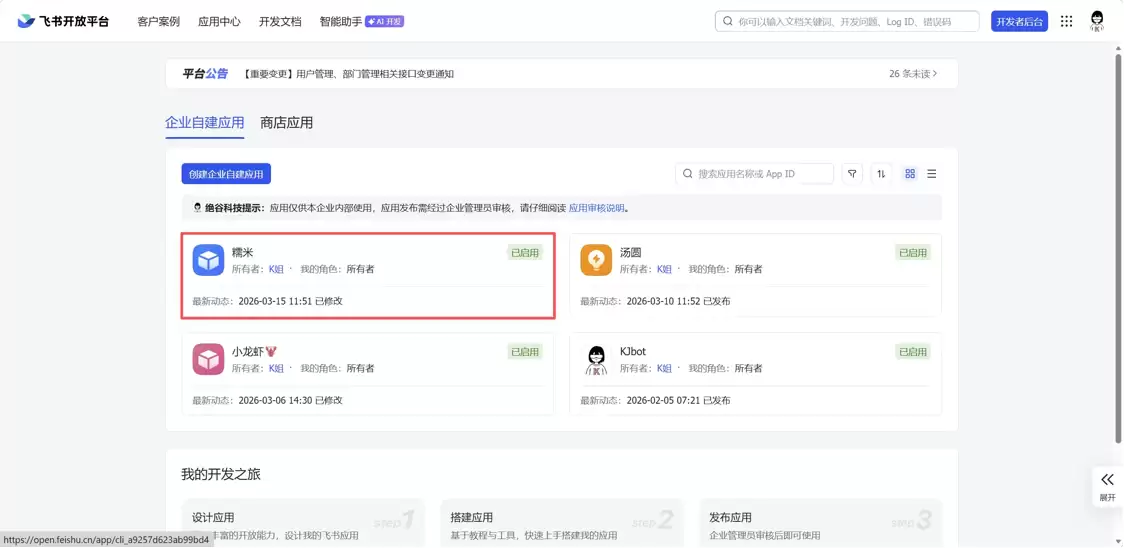
Task: Click 2026-03-15 11:51 已修改 status text
Action: (x=290, y=301)
